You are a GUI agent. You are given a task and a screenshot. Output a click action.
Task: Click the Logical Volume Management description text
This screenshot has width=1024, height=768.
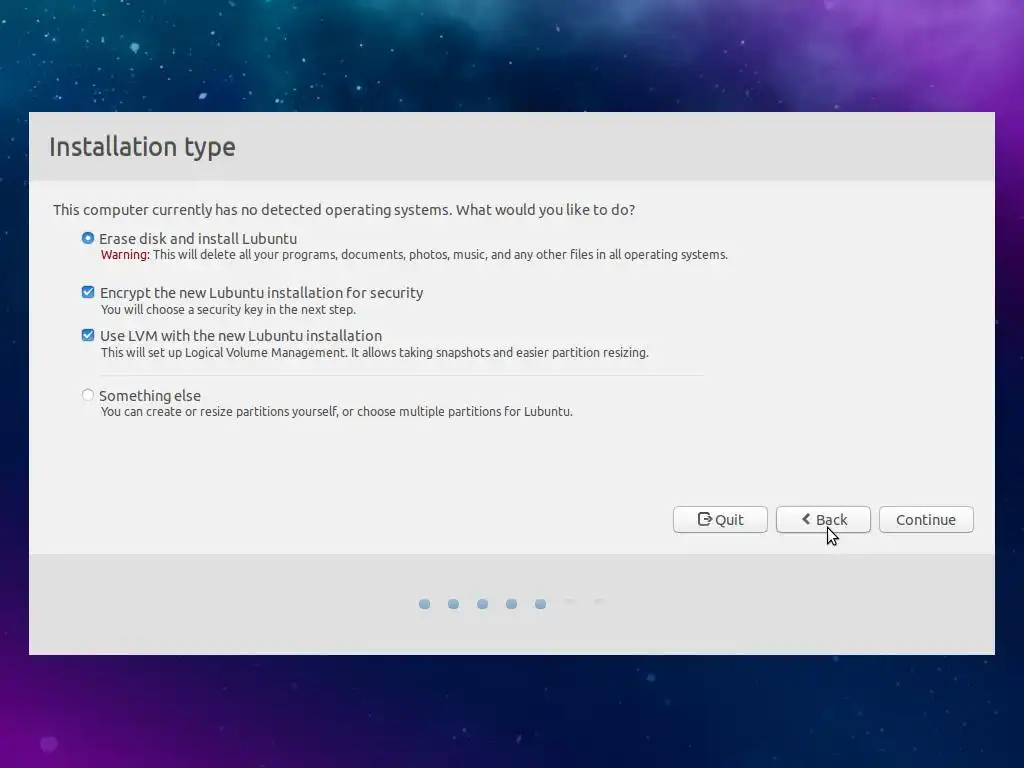(374, 353)
